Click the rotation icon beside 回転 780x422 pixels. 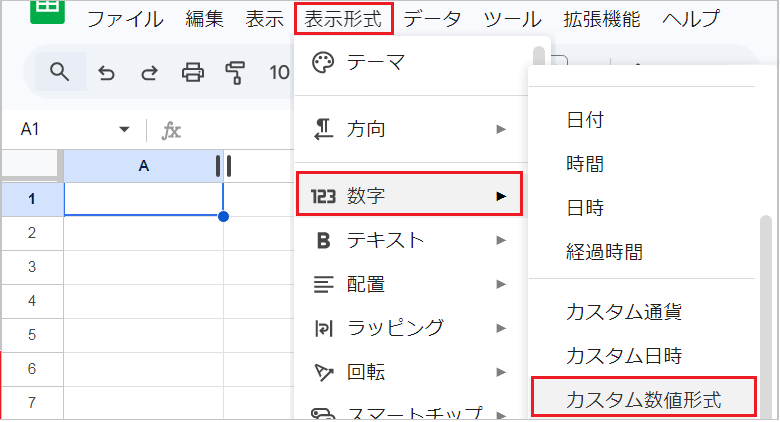(323, 372)
